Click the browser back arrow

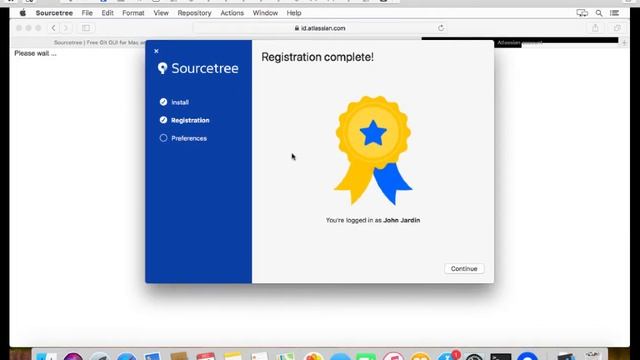point(53,28)
